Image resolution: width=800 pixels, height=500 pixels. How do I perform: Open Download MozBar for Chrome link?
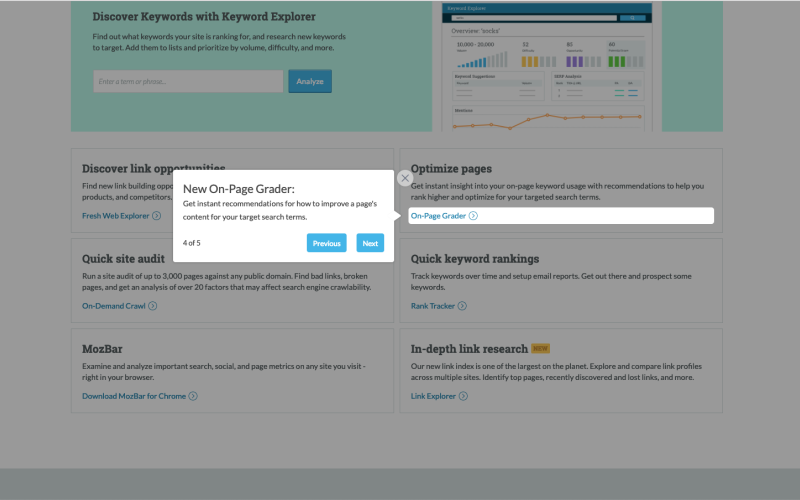pyautogui.click(x=134, y=396)
